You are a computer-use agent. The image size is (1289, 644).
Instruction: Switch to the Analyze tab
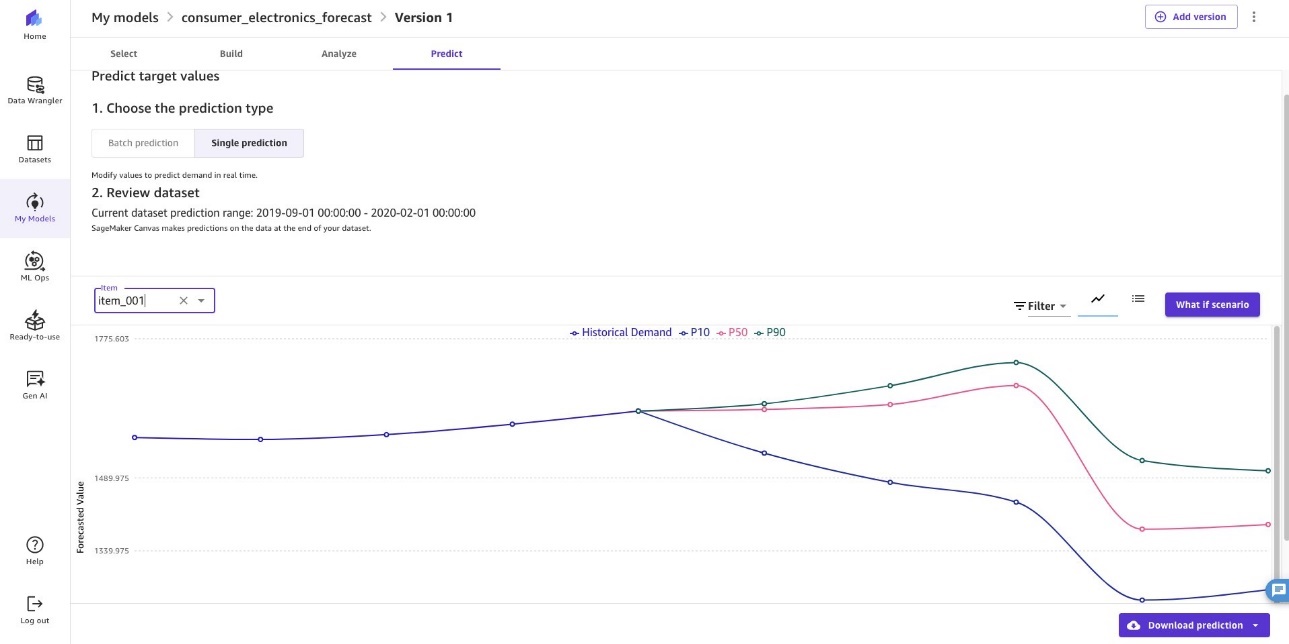point(339,54)
